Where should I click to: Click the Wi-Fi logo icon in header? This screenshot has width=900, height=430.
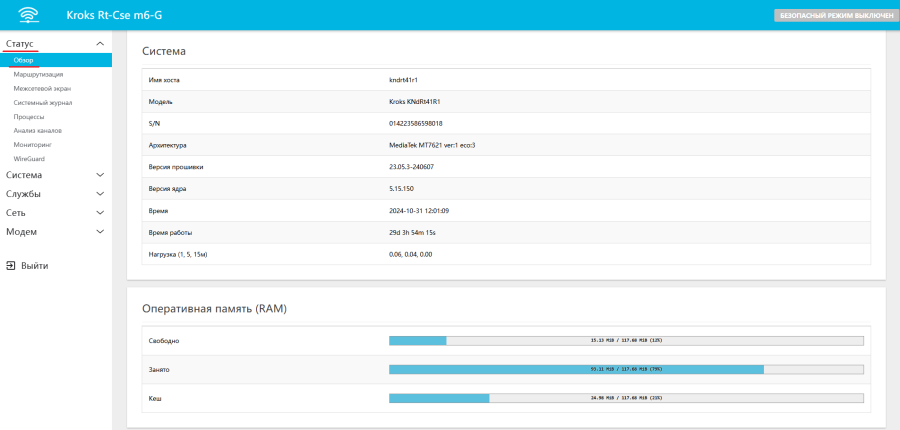point(28,15)
